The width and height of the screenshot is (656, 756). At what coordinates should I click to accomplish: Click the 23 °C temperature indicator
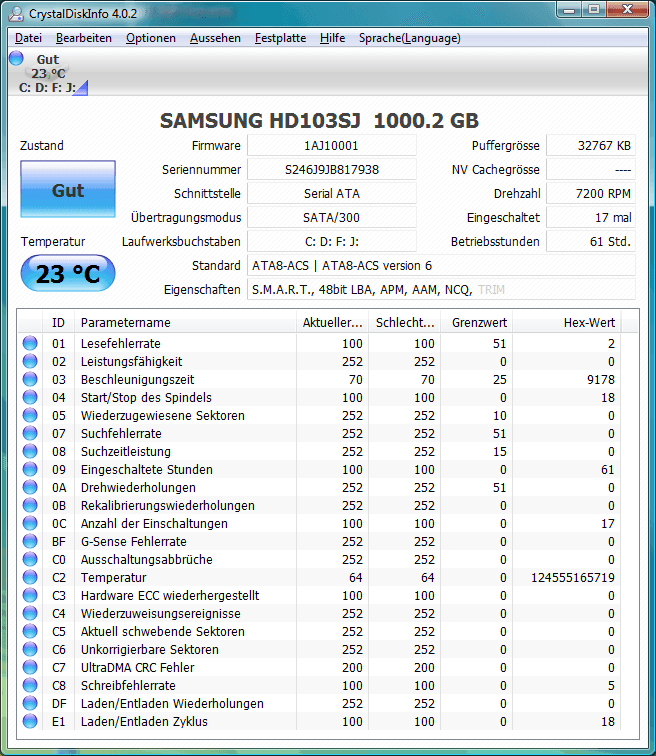pyautogui.click(x=68, y=273)
